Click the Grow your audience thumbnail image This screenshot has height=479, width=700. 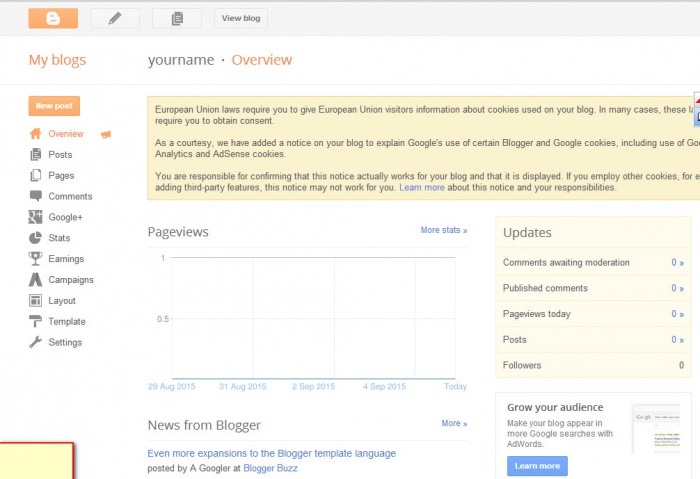pos(656,430)
